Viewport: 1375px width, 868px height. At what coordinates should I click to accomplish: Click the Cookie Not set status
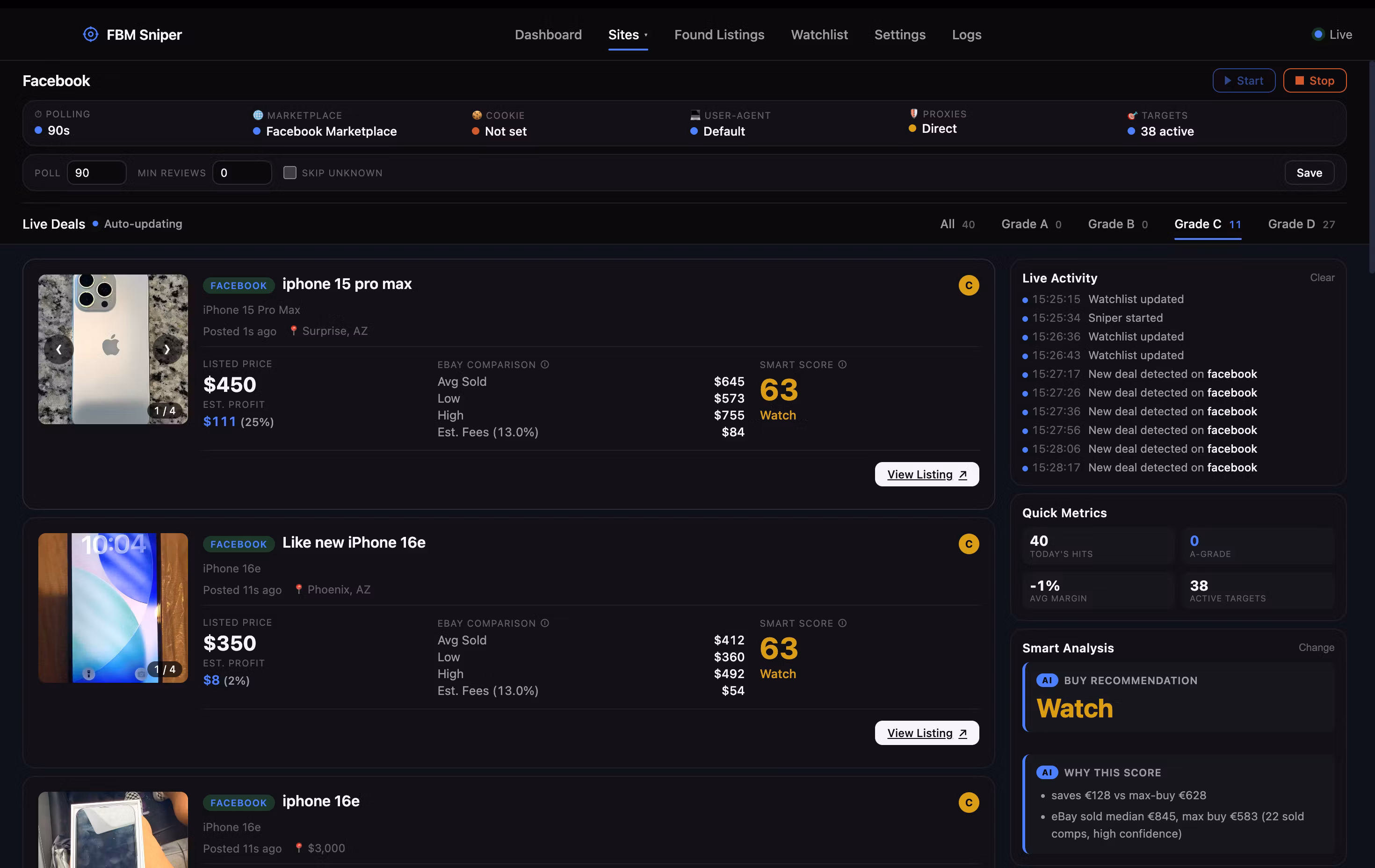499,131
